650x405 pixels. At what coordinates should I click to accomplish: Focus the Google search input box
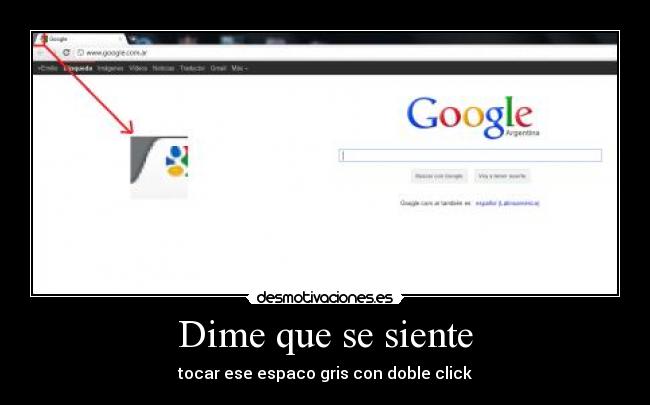pos(470,155)
